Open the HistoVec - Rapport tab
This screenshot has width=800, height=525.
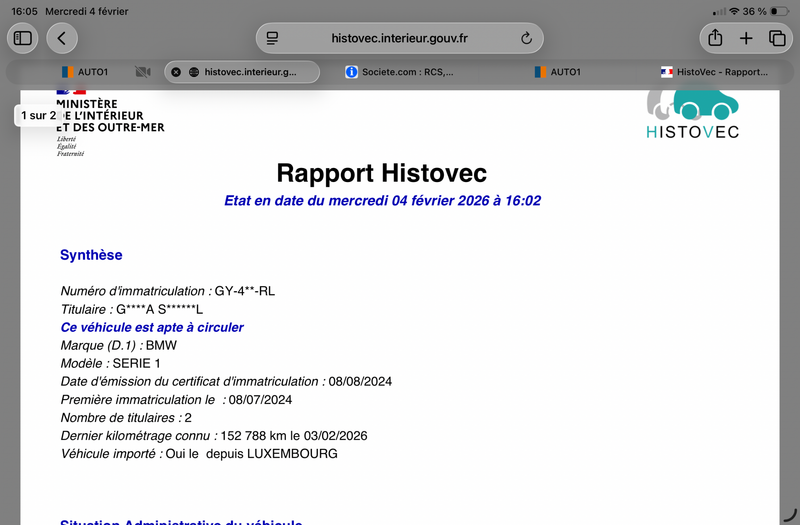point(714,72)
